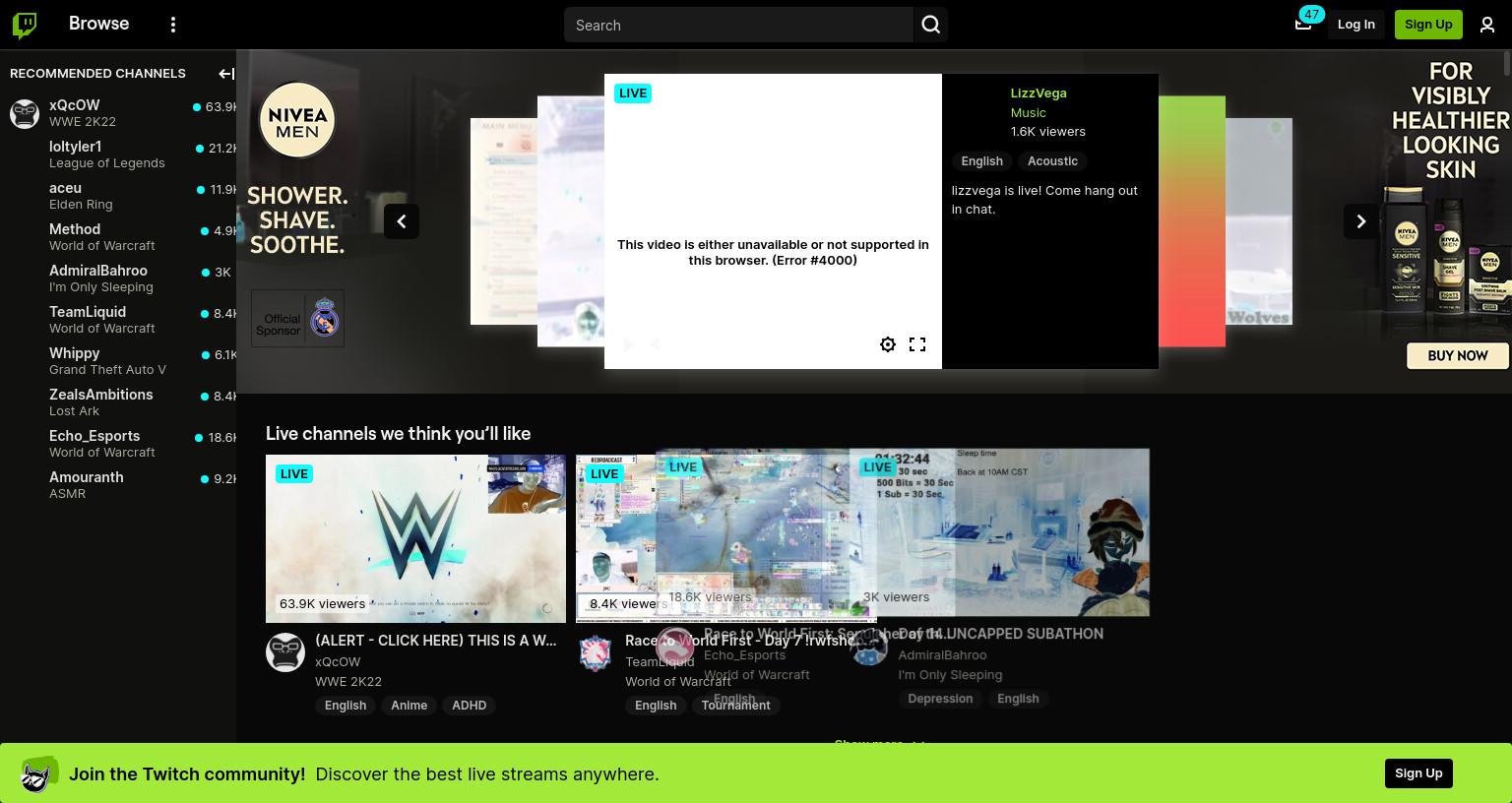This screenshot has height=803, width=1512.
Task: Open TeamLiquid channel in sidebar
Action: tap(118, 320)
